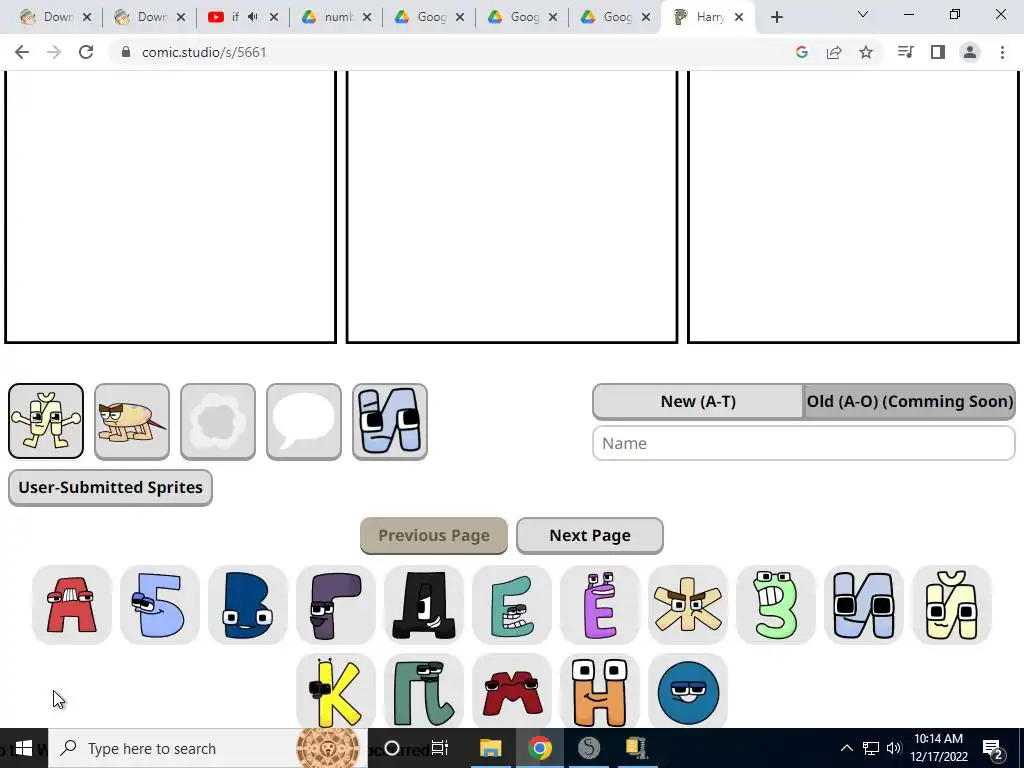This screenshot has height=768, width=1024.
Task: Open Chrome three-dot menu
Action: [x=1002, y=52]
